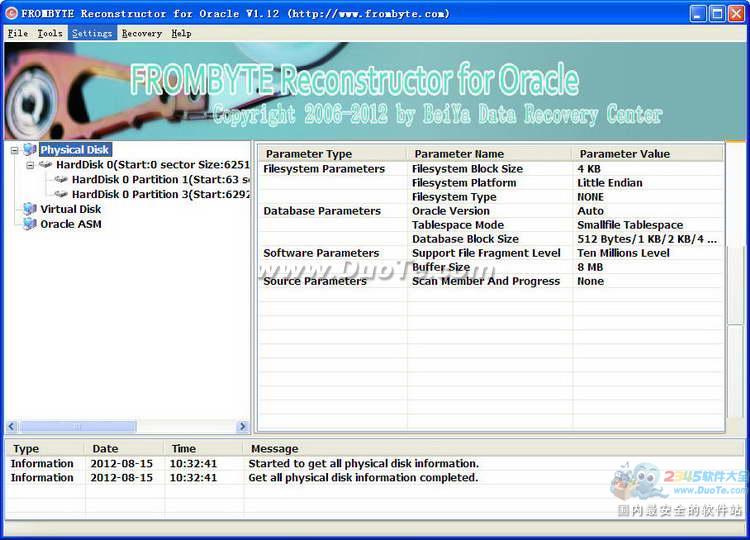The width and height of the screenshot is (750, 540).
Task: Click the HardDisk 0 Partition 1 drive icon
Action: 61,179
